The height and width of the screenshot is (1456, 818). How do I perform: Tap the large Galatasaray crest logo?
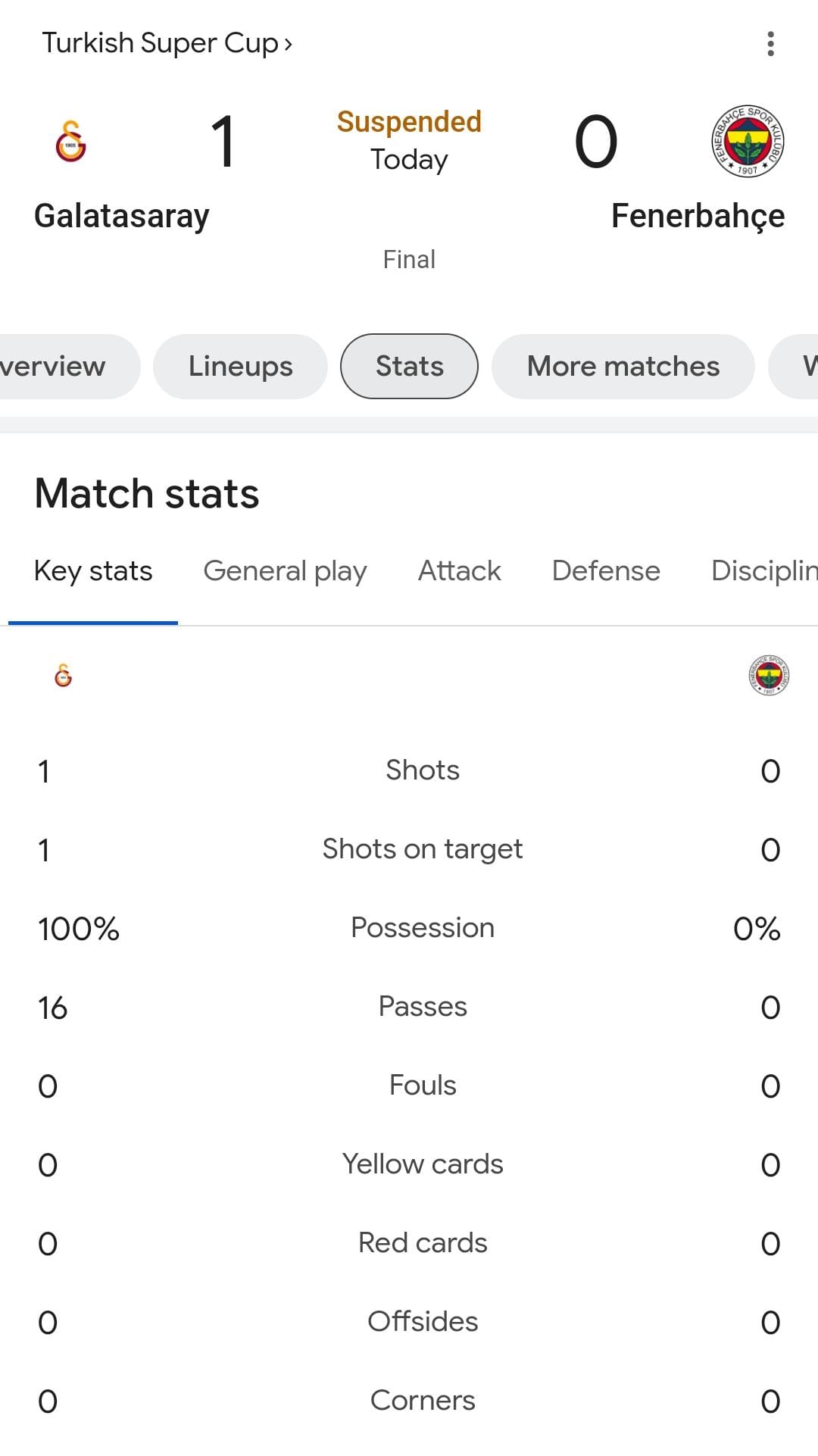(x=70, y=141)
